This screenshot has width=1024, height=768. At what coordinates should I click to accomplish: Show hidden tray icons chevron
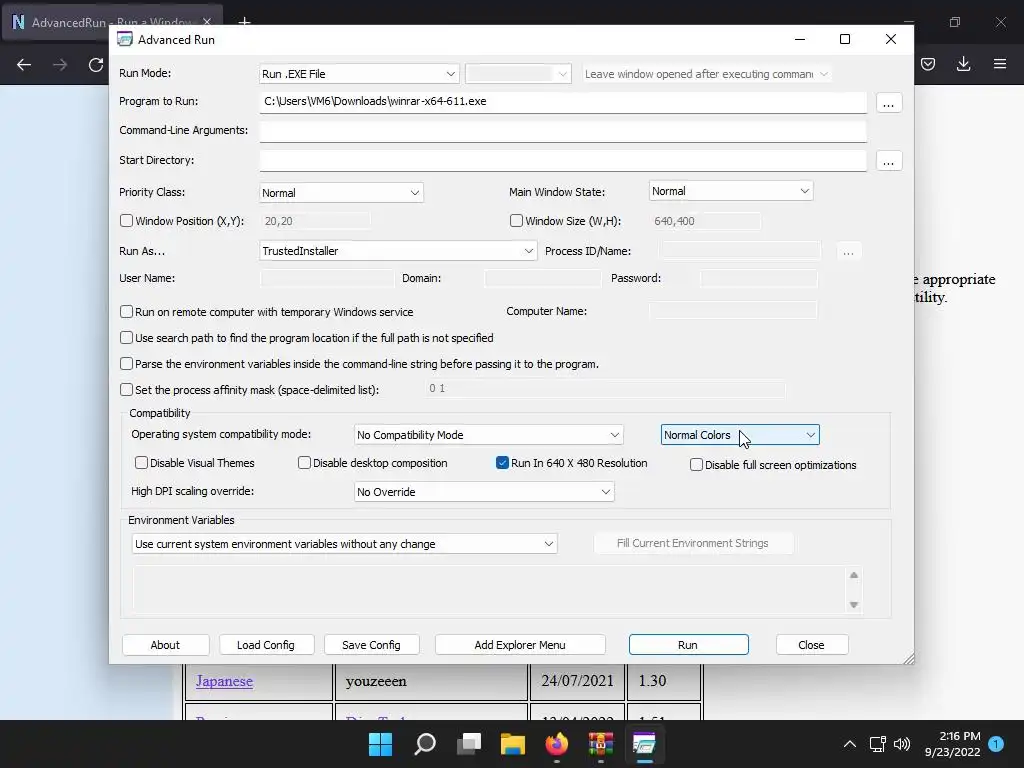850,744
